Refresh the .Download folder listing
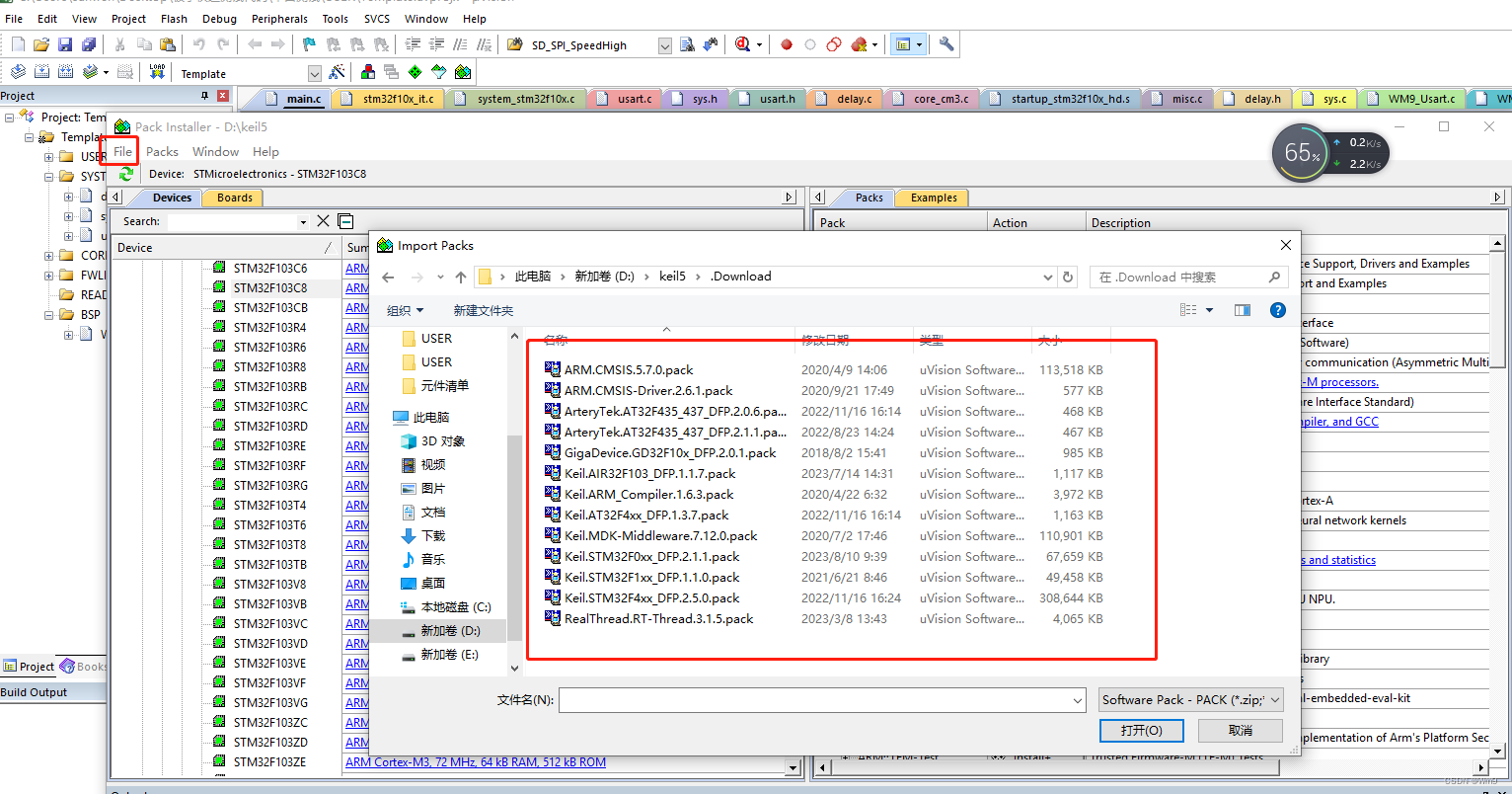This screenshot has width=1512, height=794. tap(1068, 278)
